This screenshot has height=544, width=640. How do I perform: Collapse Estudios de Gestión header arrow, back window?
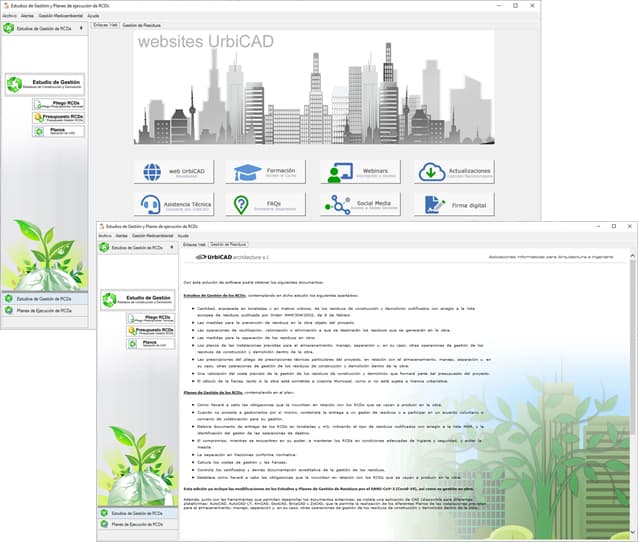point(81,28)
